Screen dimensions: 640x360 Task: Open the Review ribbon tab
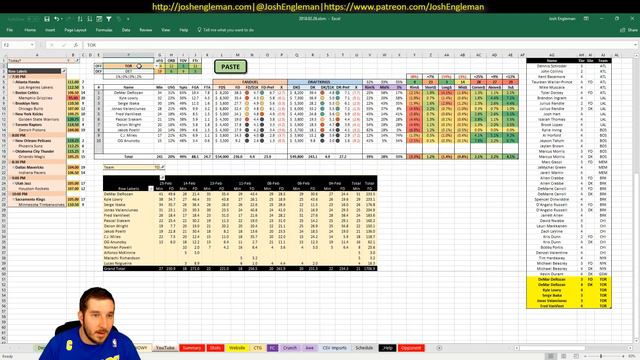pyautogui.click(x=146, y=30)
